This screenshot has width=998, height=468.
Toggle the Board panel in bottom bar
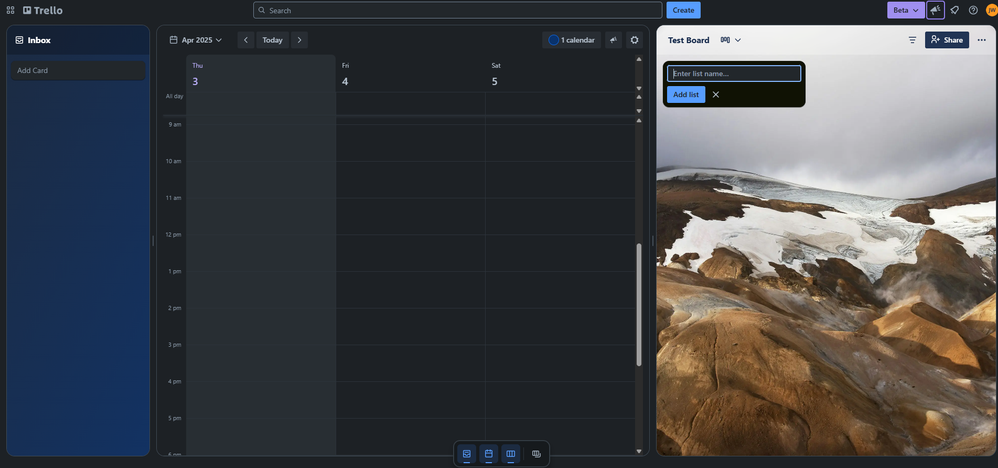[511, 454]
